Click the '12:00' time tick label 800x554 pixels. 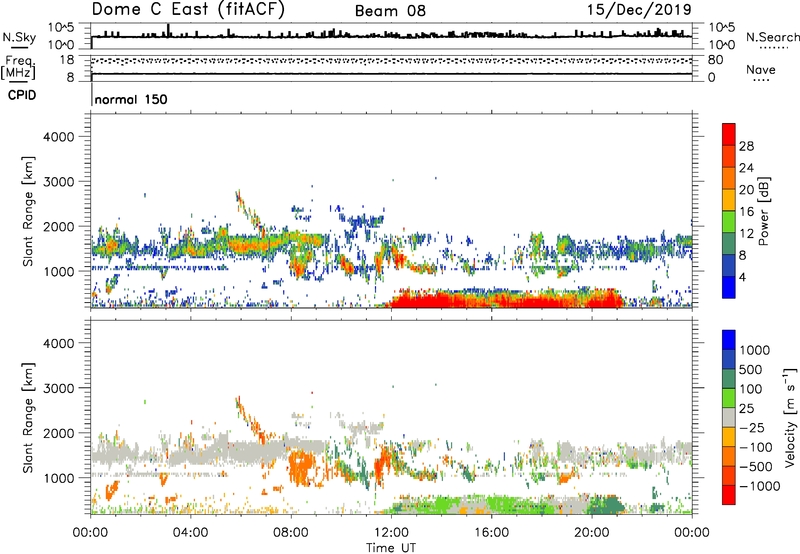coord(391,533)
